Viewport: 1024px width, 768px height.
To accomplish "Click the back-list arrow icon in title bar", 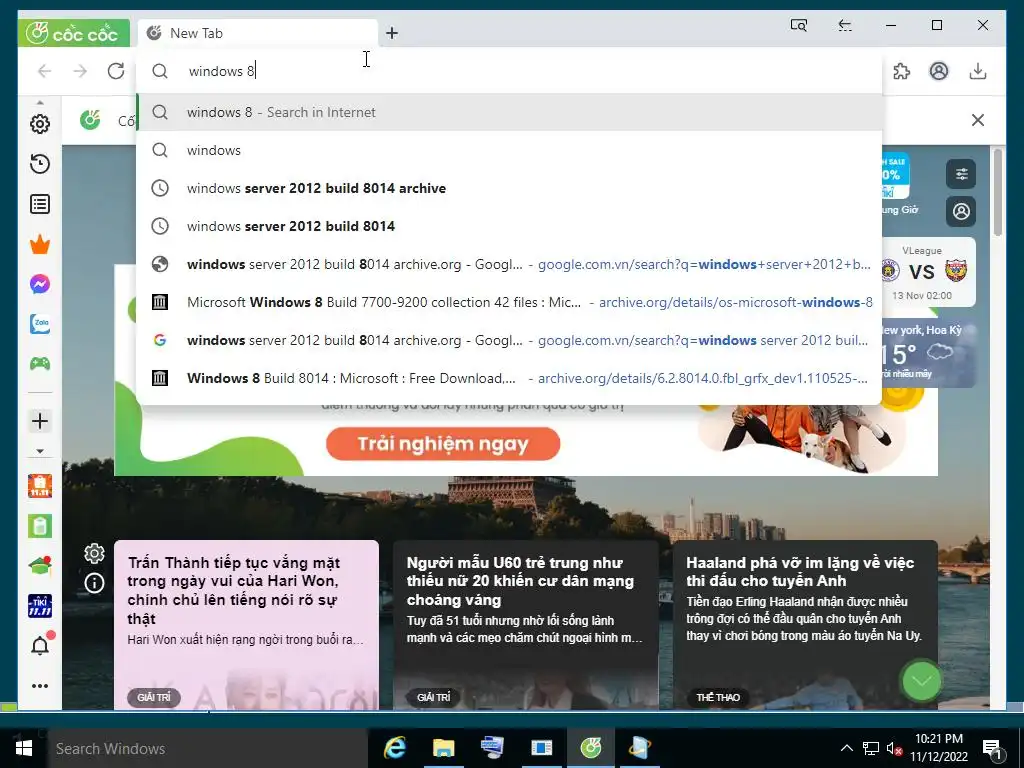I will pyautogui.click(x=845, y=25).
